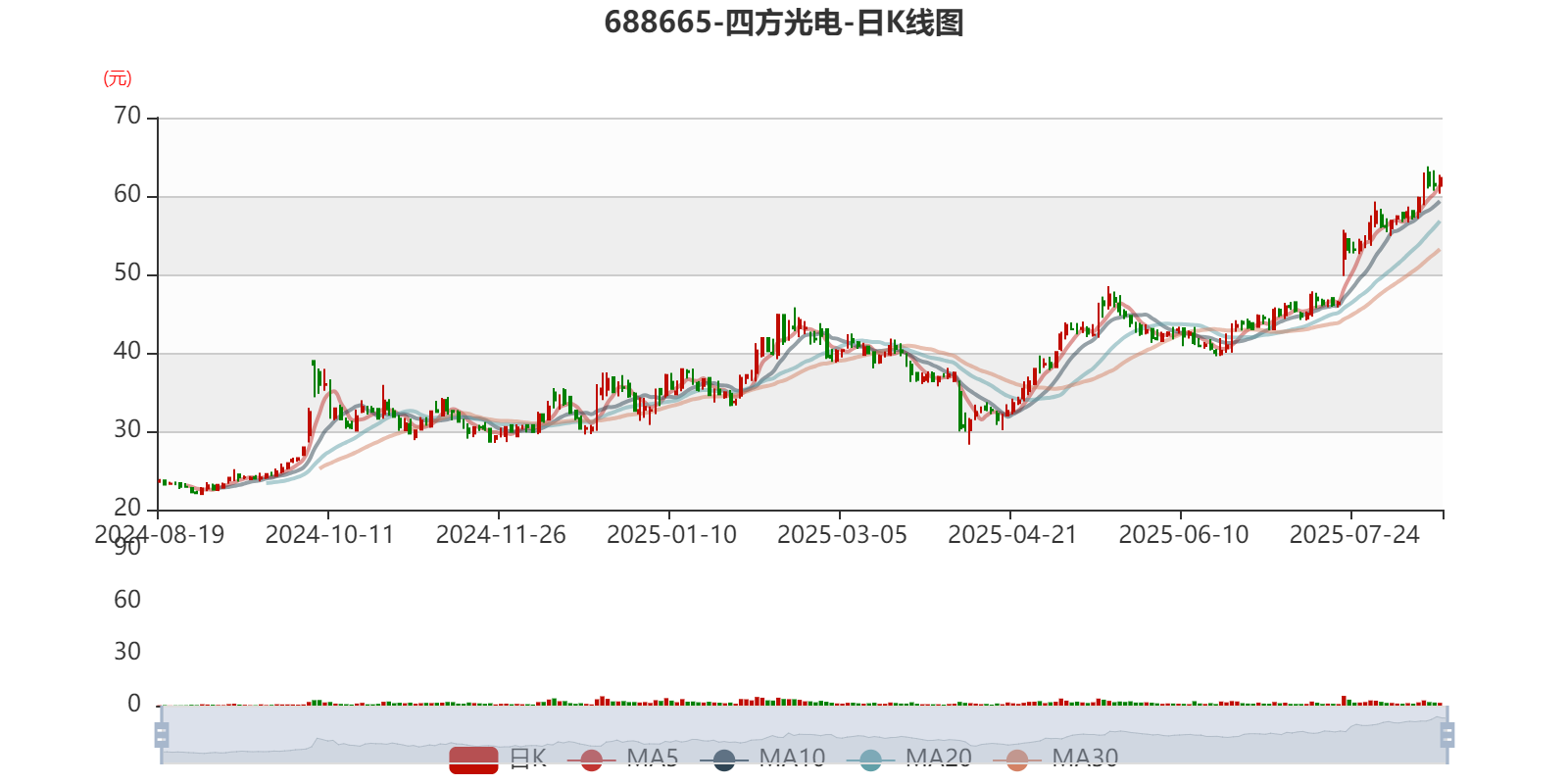Click the 2025-01-10 date axis label
Image resolution: width=1568 pixels, height=784 pixels.
coord(671,535)
